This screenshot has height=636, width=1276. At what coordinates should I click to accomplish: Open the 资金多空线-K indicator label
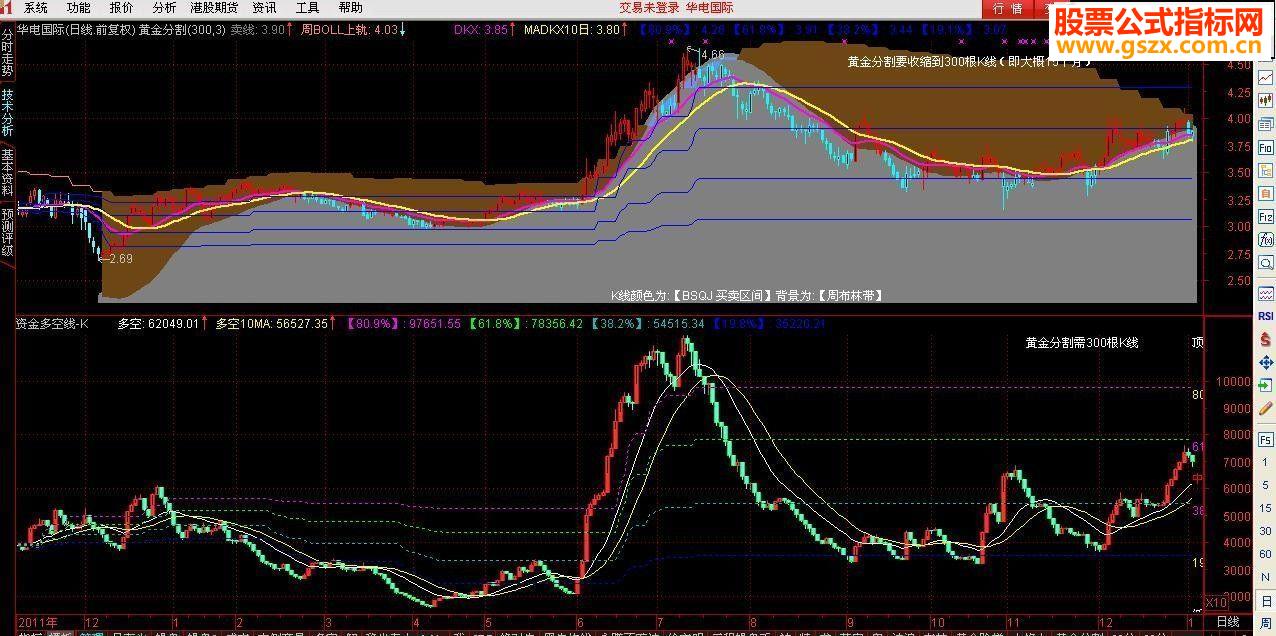(52, 324)
